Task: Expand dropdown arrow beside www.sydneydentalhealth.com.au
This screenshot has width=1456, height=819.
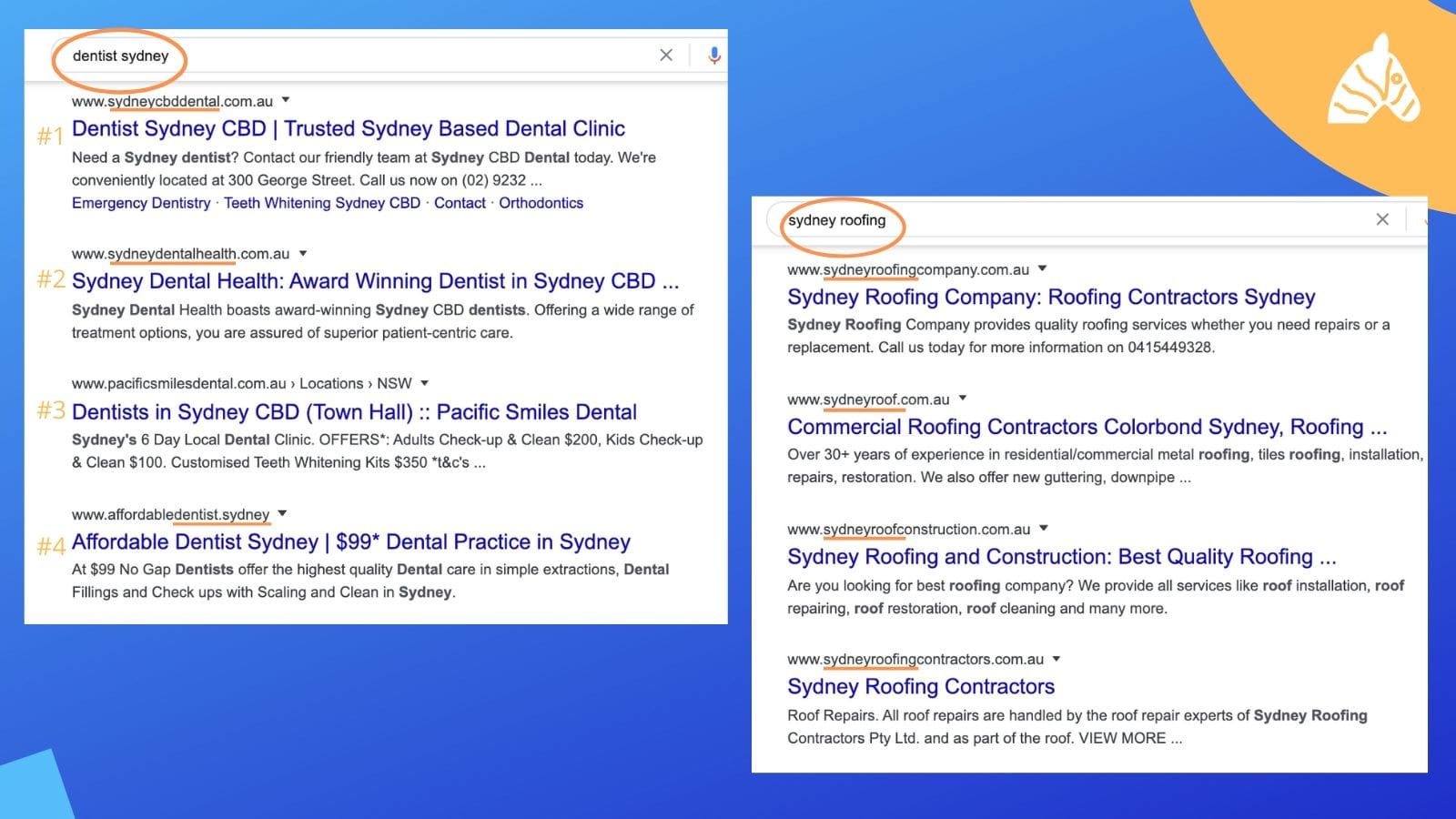Action: 303,253
